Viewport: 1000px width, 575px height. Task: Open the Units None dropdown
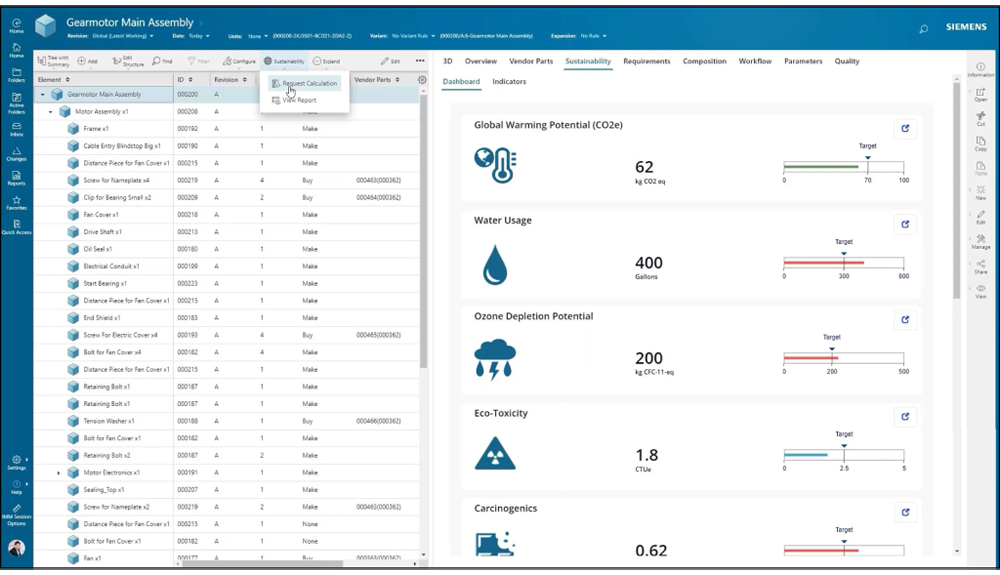[x=258, y=36]
